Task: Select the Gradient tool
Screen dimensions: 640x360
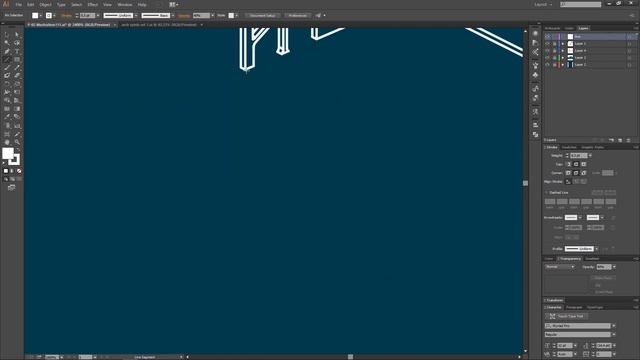Action: tap(17, 109)
